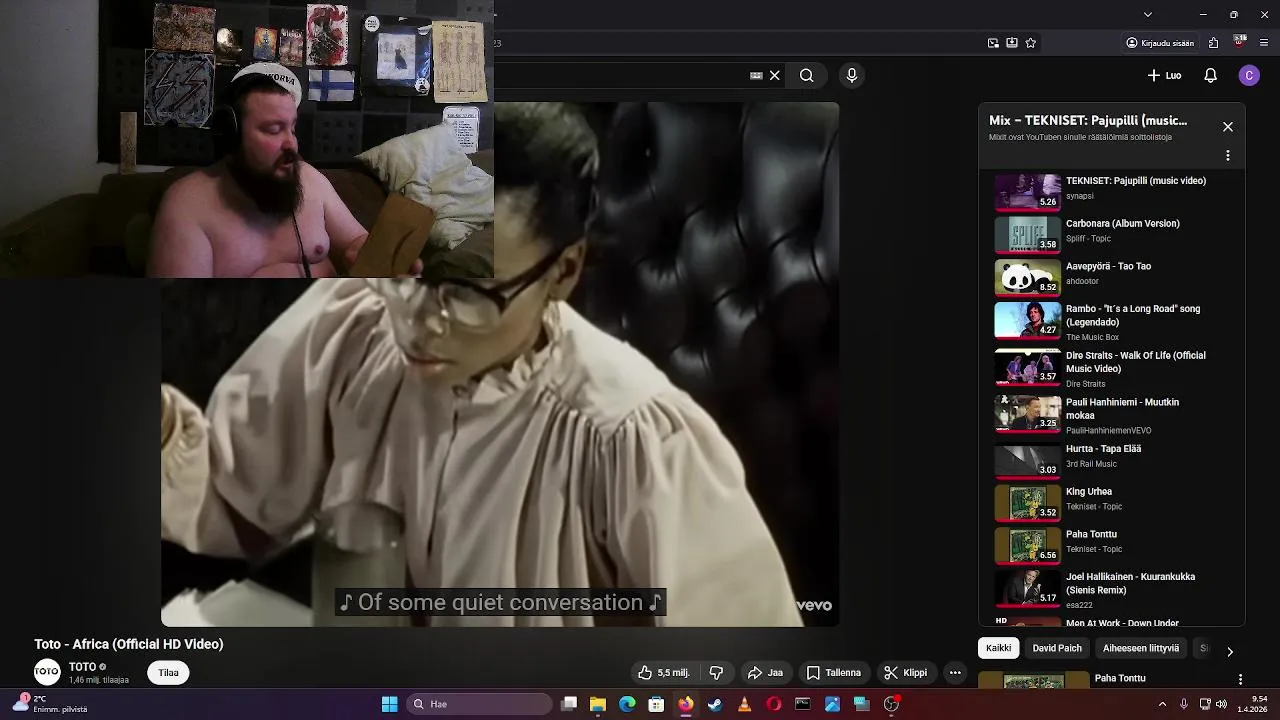Open the Mix playlist three-dot options
The width and height of the screenshot is (1280, 720).
[x=1228, y=156]
